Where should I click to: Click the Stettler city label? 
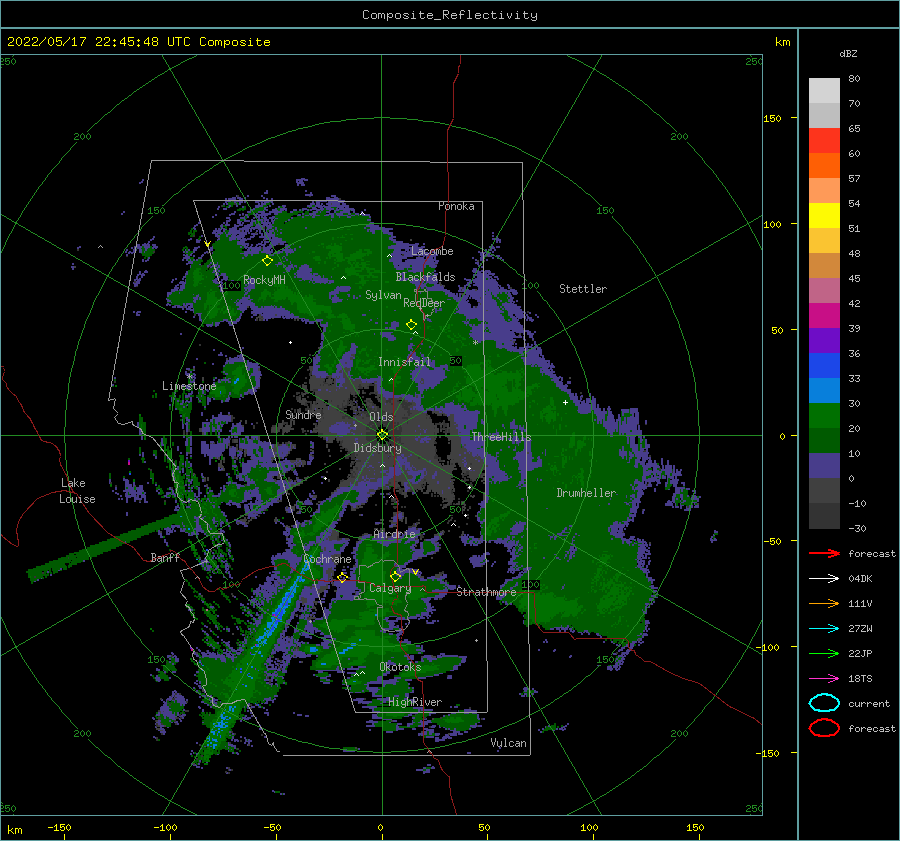[583, 289]
